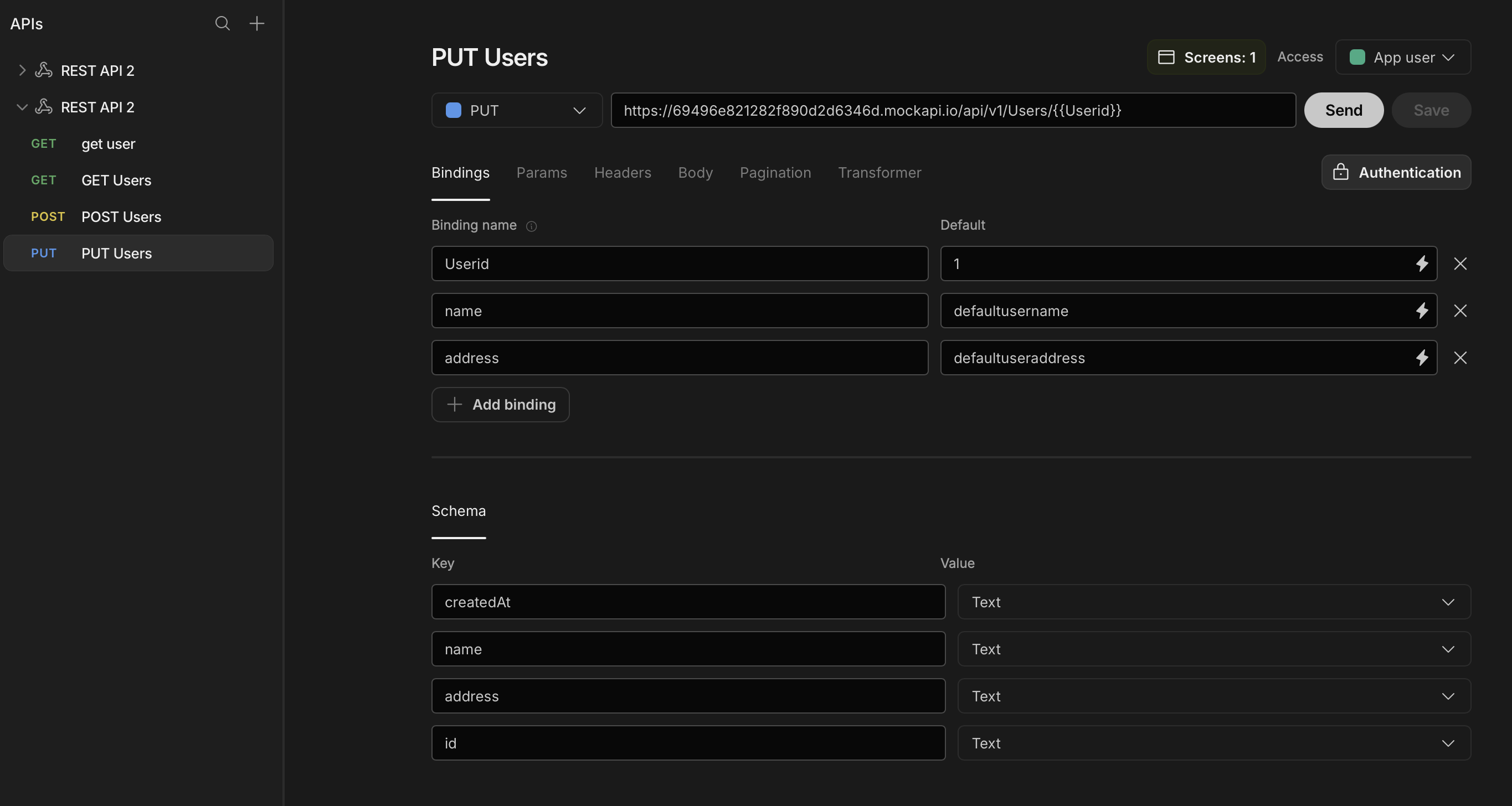Click the Add binding button
1512x806 pixels.
[500, 404]
